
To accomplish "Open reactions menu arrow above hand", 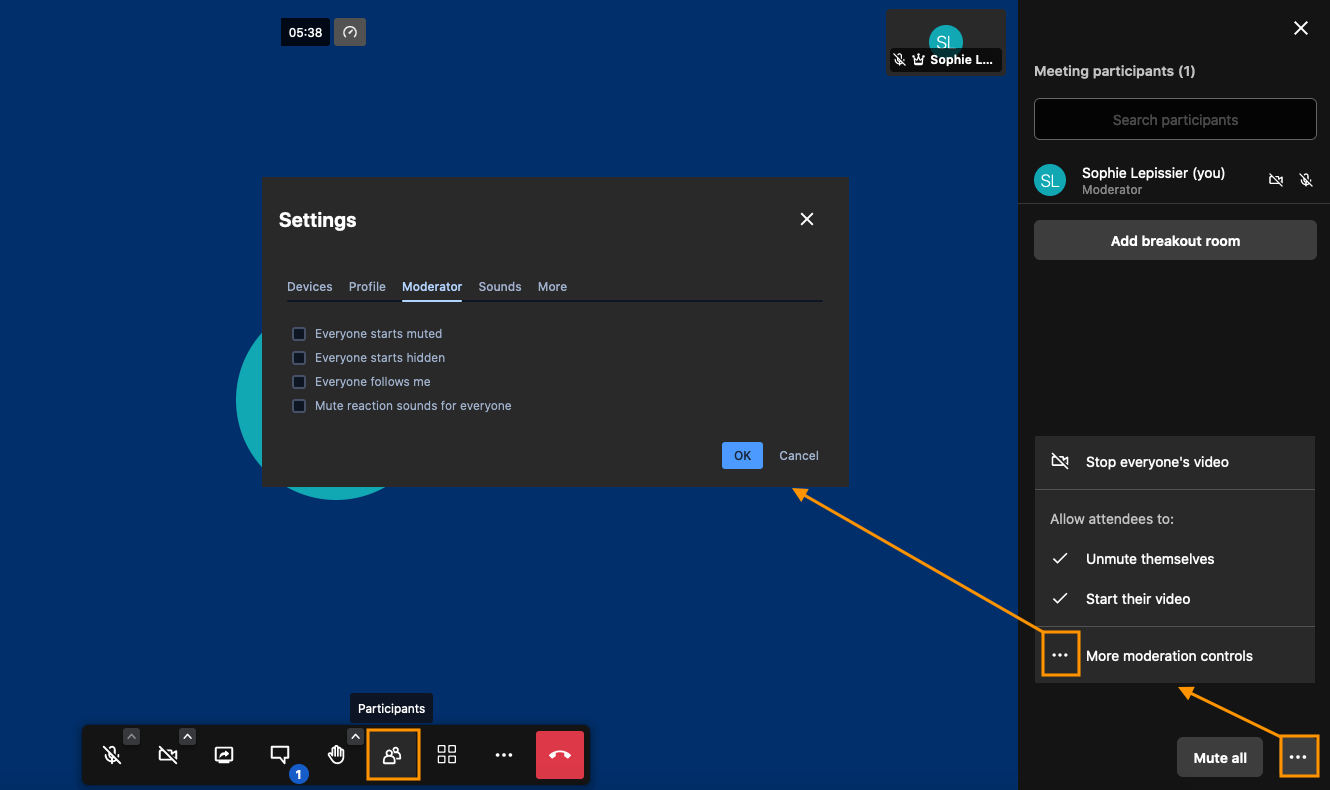I will coord(355,737).
